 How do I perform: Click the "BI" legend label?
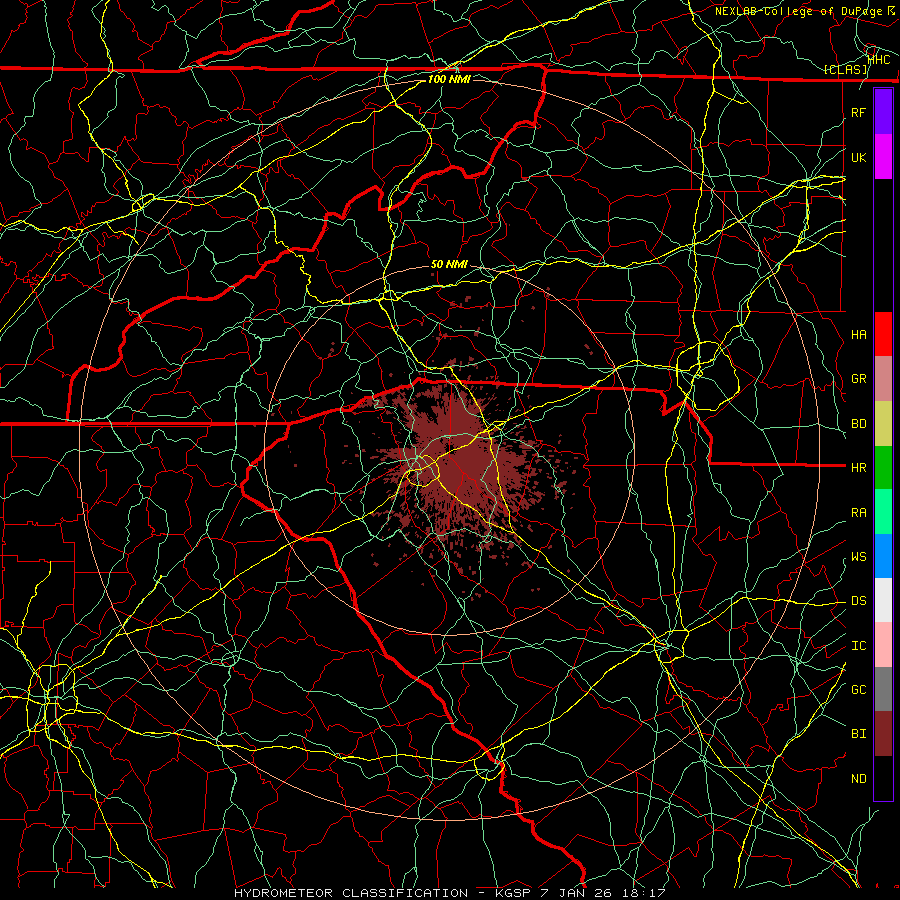click(x=858, y=734)
